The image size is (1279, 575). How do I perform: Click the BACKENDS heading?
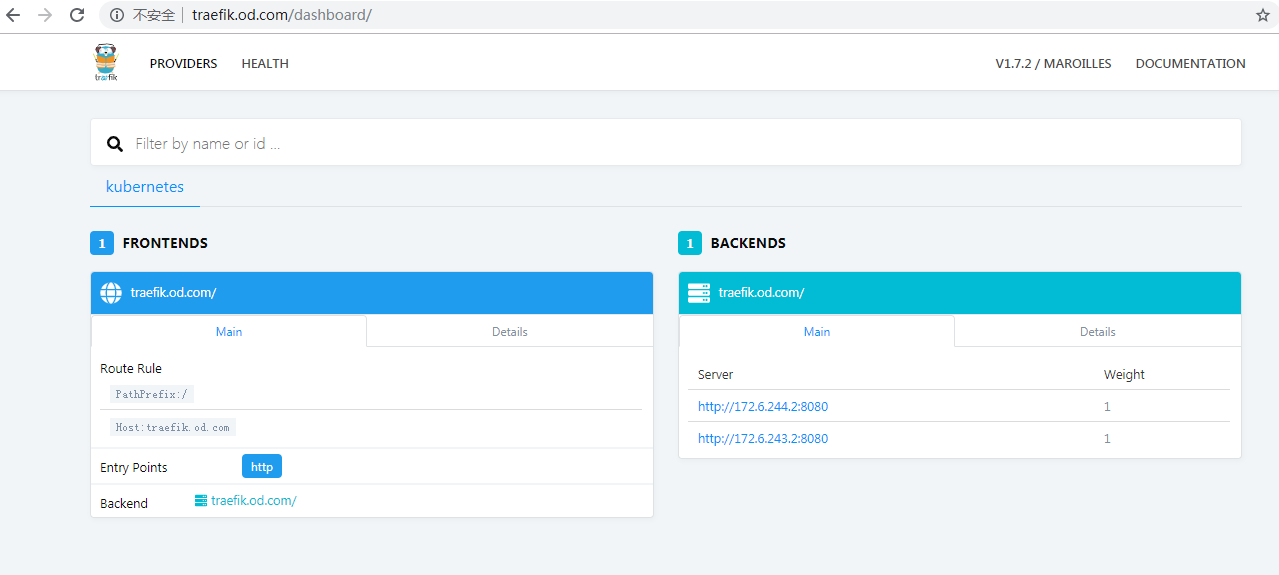click(748, 243)
